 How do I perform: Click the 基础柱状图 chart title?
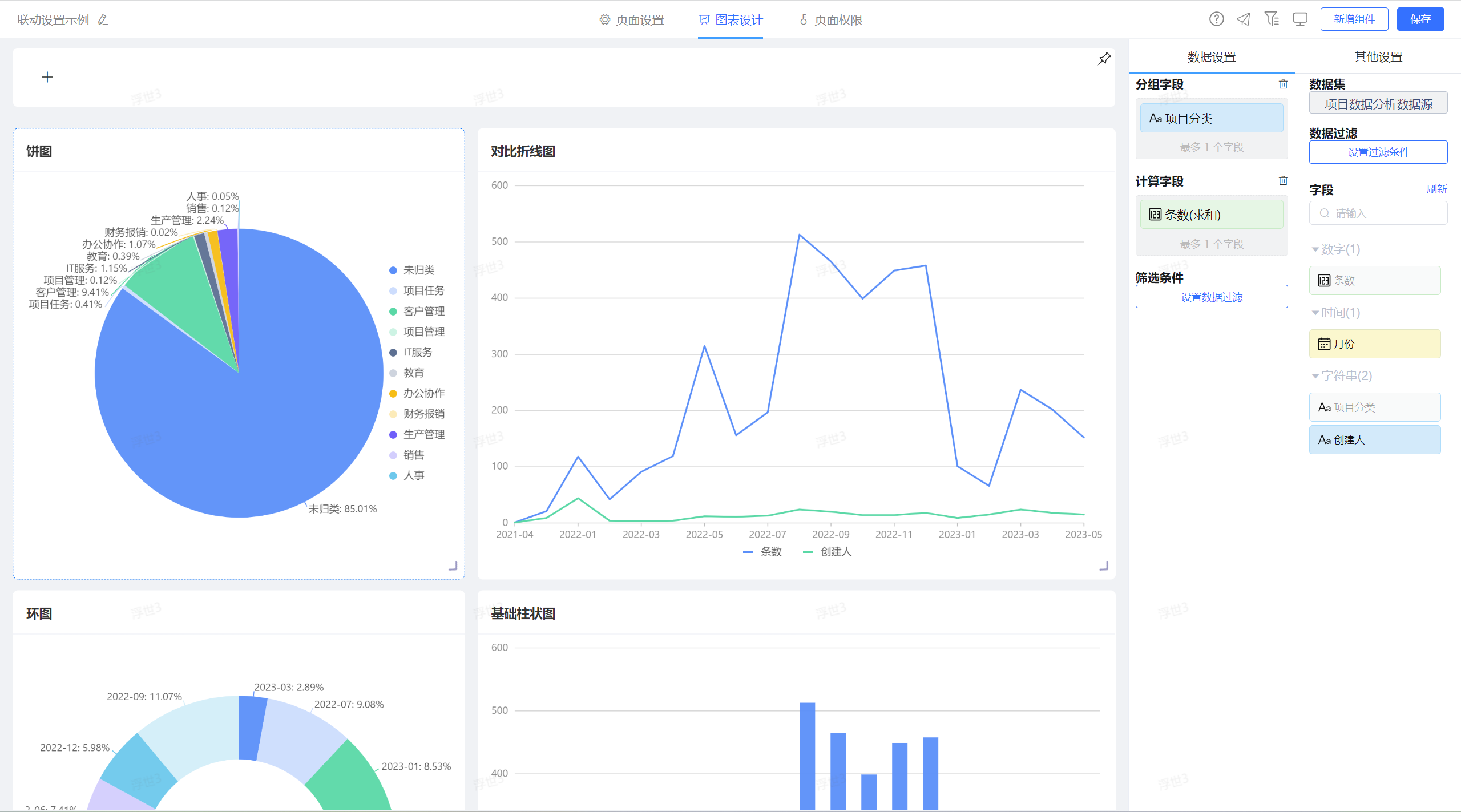click(523, 613)
